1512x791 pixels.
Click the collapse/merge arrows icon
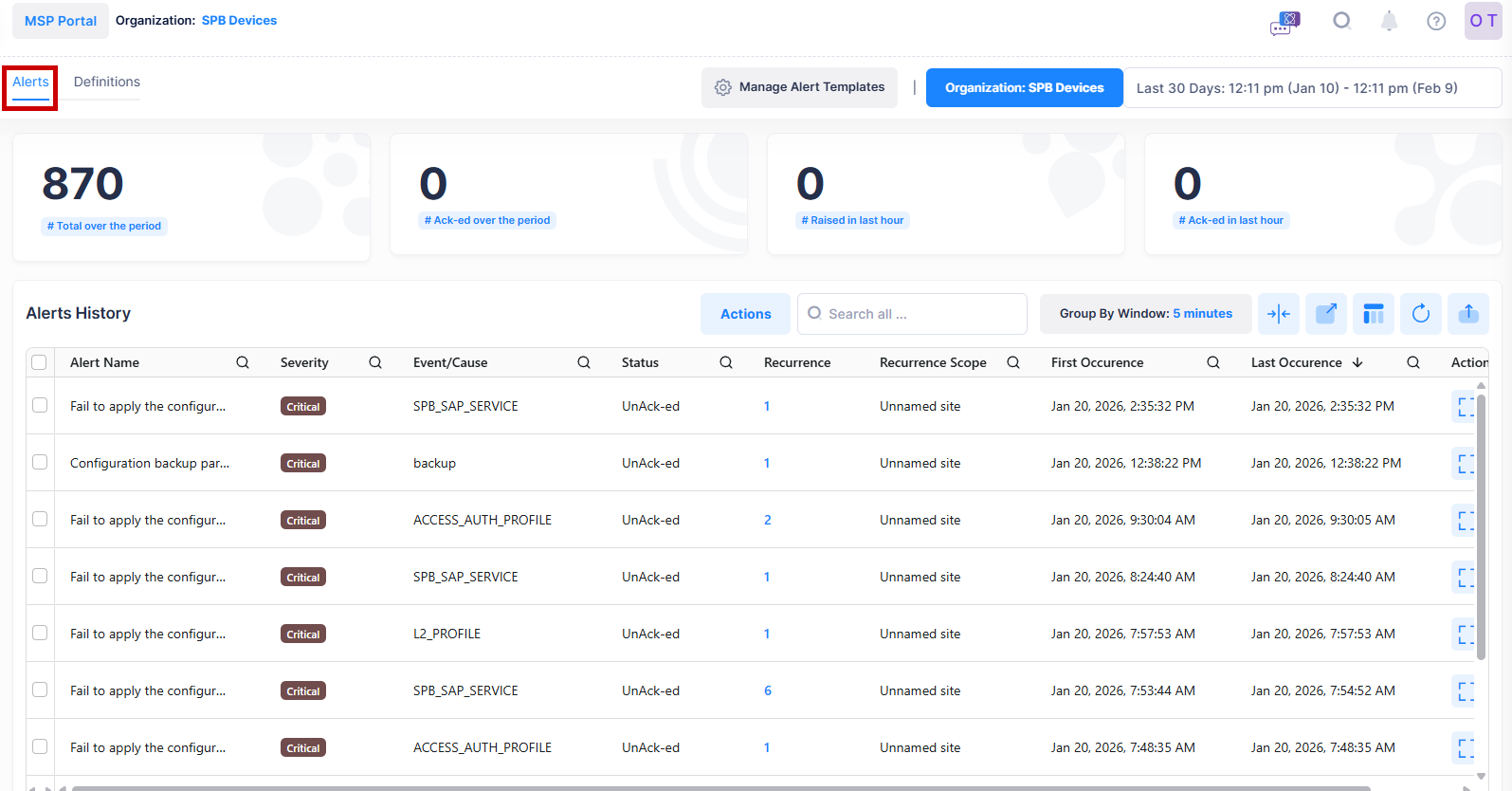[1278, 314]
